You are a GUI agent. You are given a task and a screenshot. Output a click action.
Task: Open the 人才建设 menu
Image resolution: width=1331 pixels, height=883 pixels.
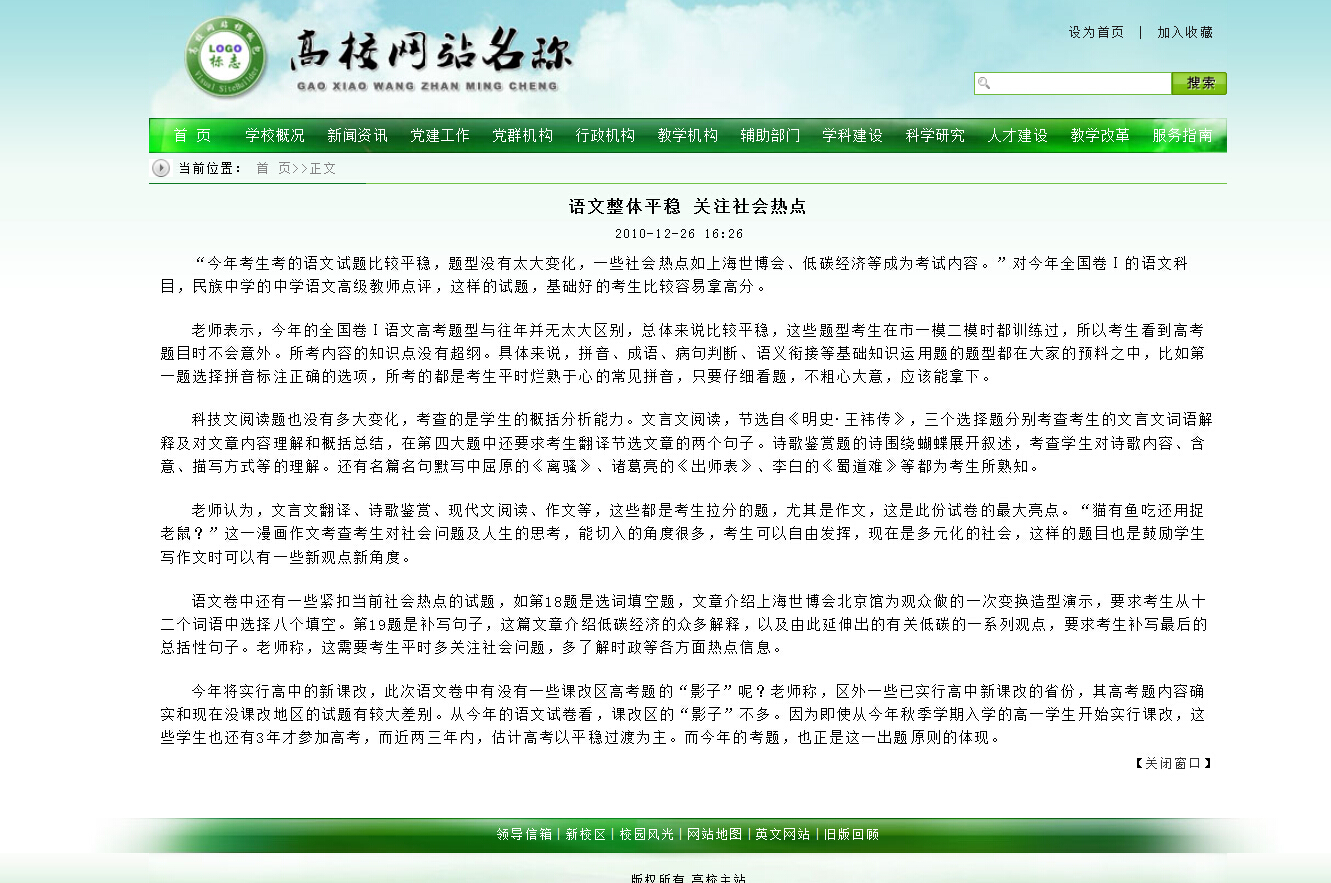[1018, 135]
